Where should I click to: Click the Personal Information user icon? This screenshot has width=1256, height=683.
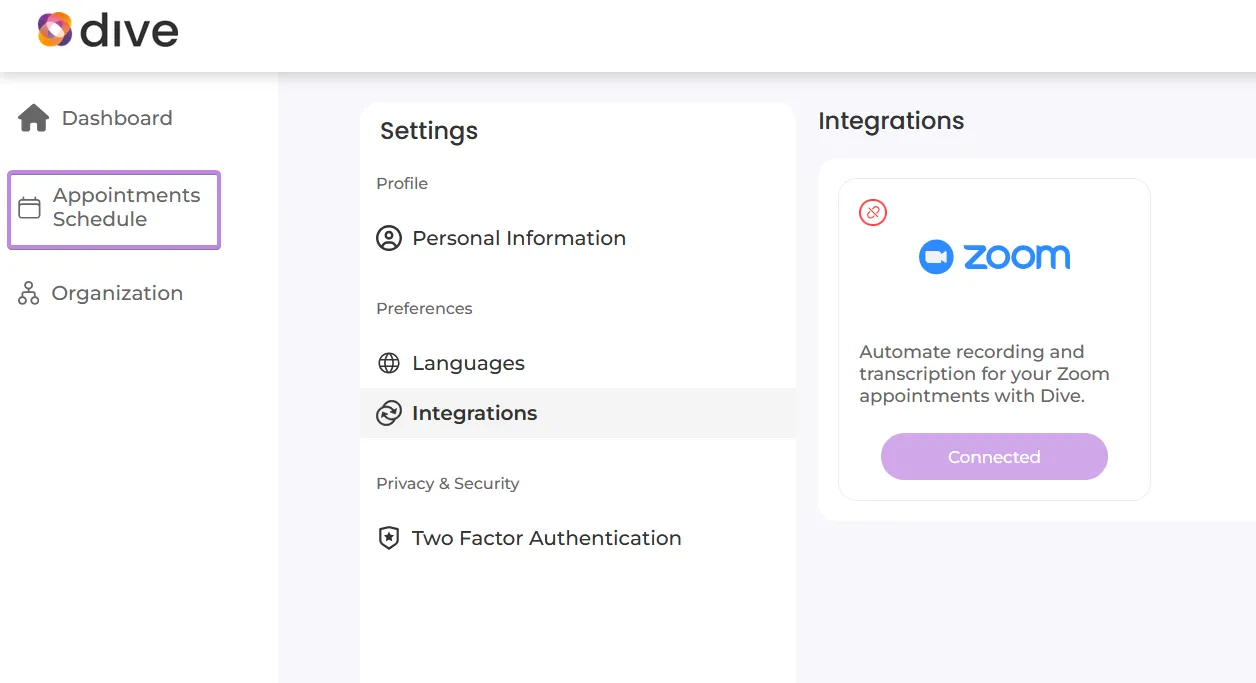tap(389, 238)
